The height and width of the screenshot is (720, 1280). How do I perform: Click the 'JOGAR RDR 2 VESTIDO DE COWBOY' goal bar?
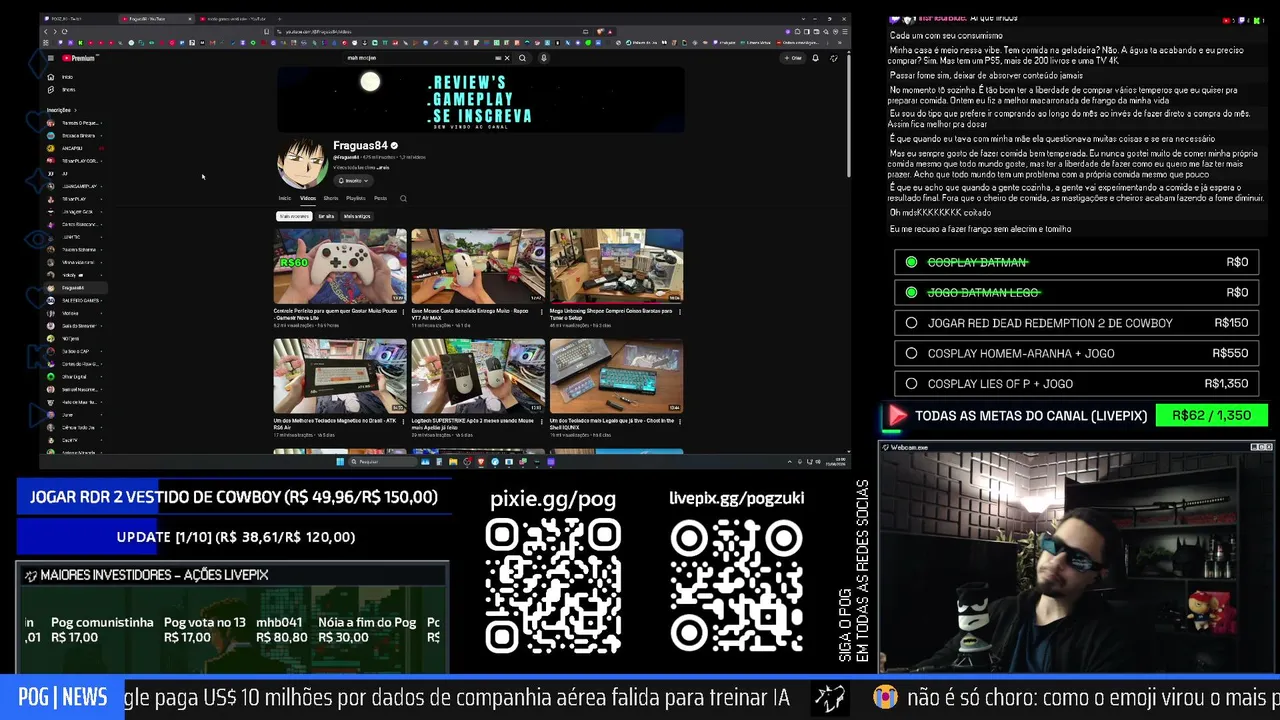click(x=234, y=497)
